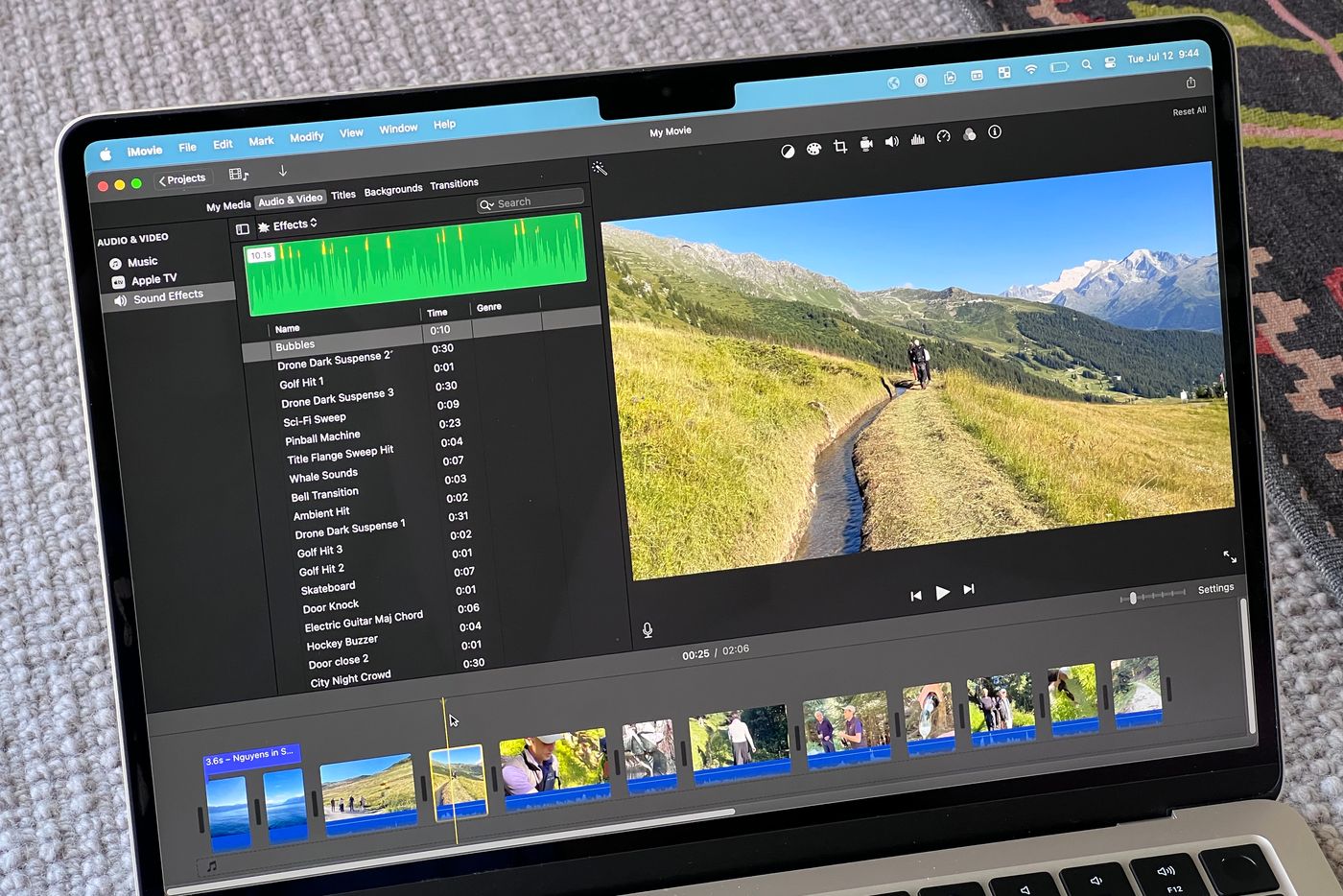Open the timeline Settings
1343x896 pixels.
pos(1215,589)
